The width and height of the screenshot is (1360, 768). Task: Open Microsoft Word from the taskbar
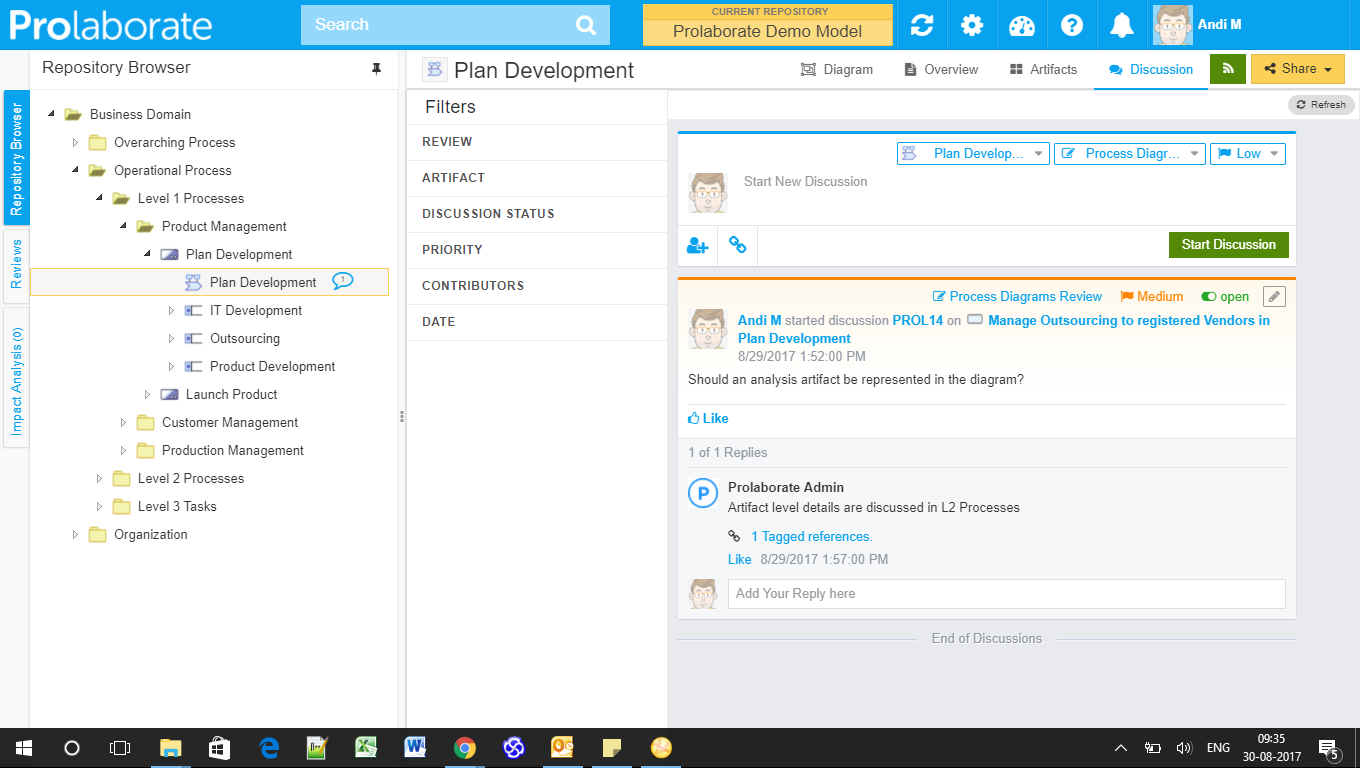(415, 748)
